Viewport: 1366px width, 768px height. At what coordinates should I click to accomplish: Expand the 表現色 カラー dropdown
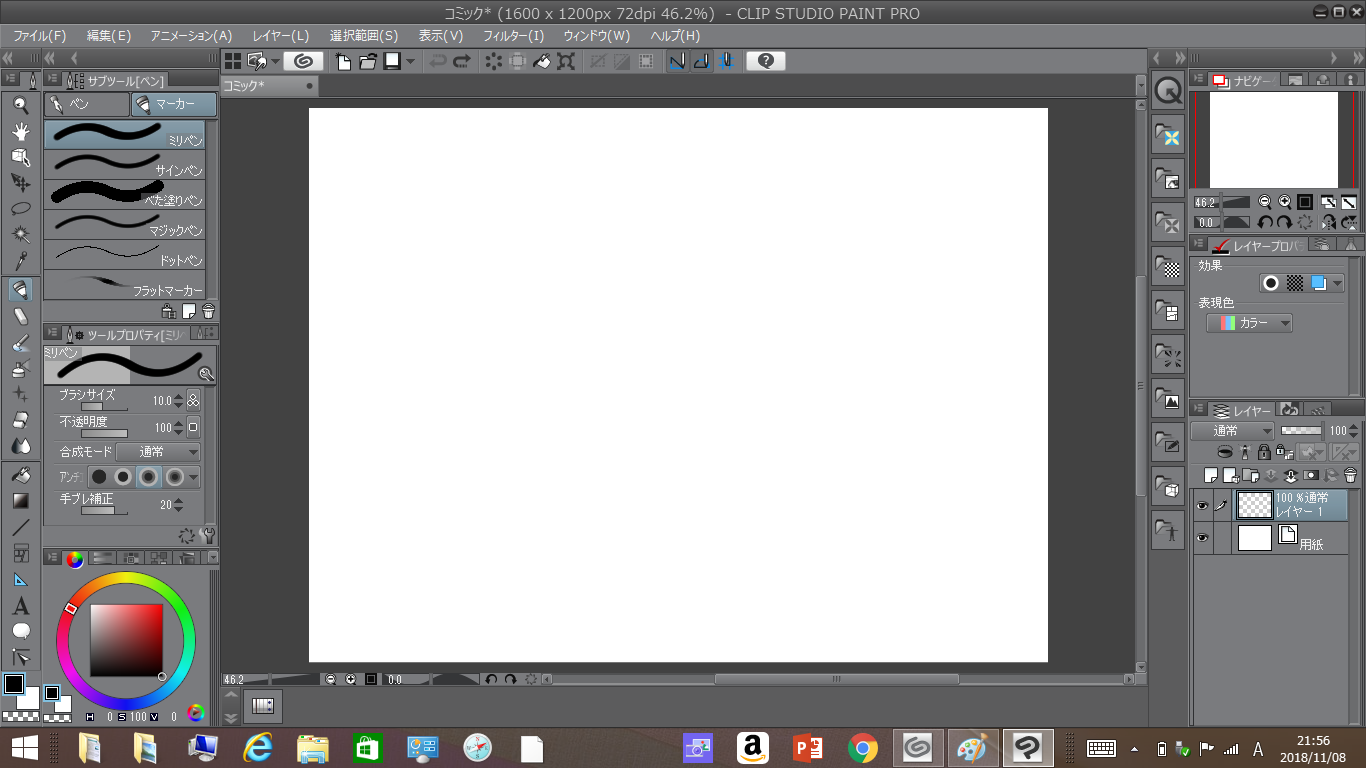point(1249,323)
